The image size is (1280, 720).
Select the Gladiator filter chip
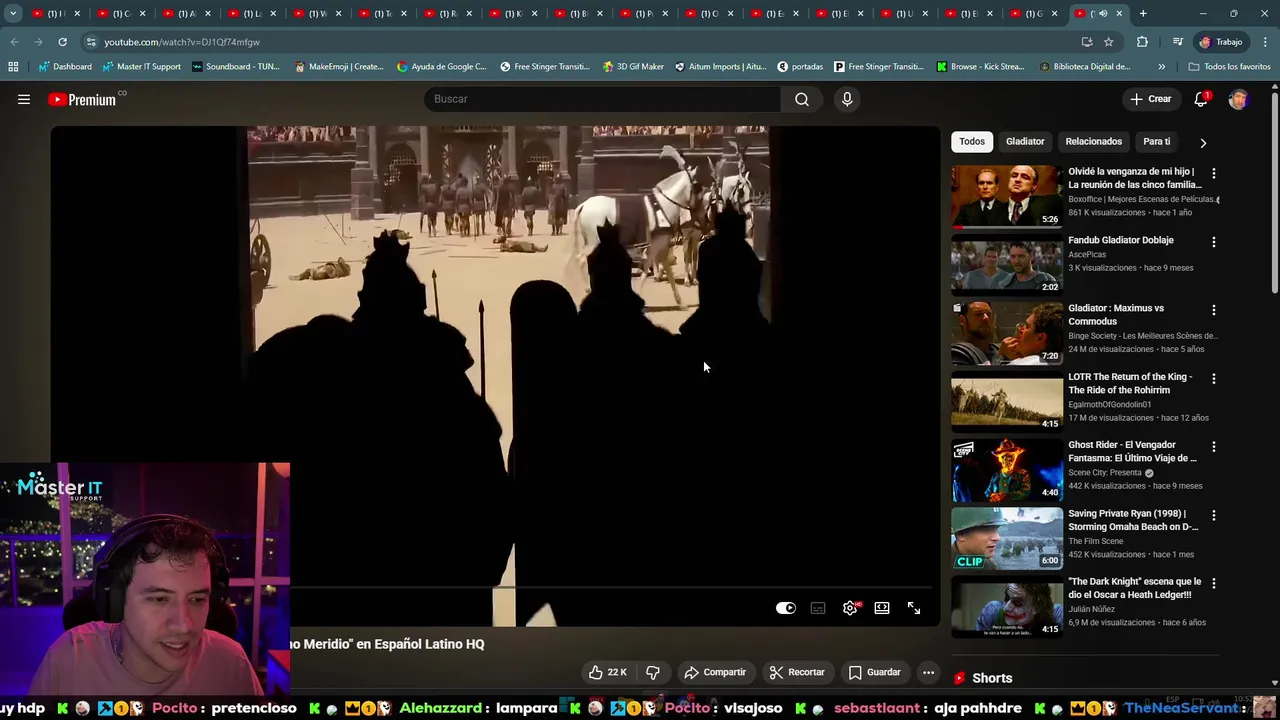click(1025, 142)
